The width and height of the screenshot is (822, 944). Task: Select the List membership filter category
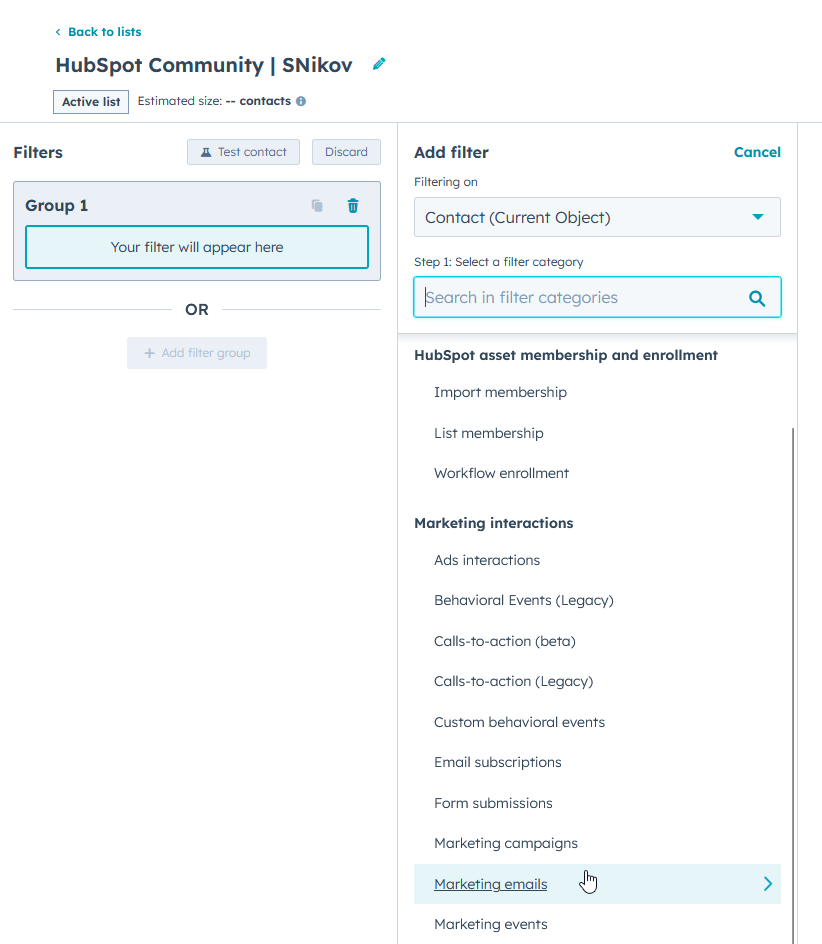(488, 433)
